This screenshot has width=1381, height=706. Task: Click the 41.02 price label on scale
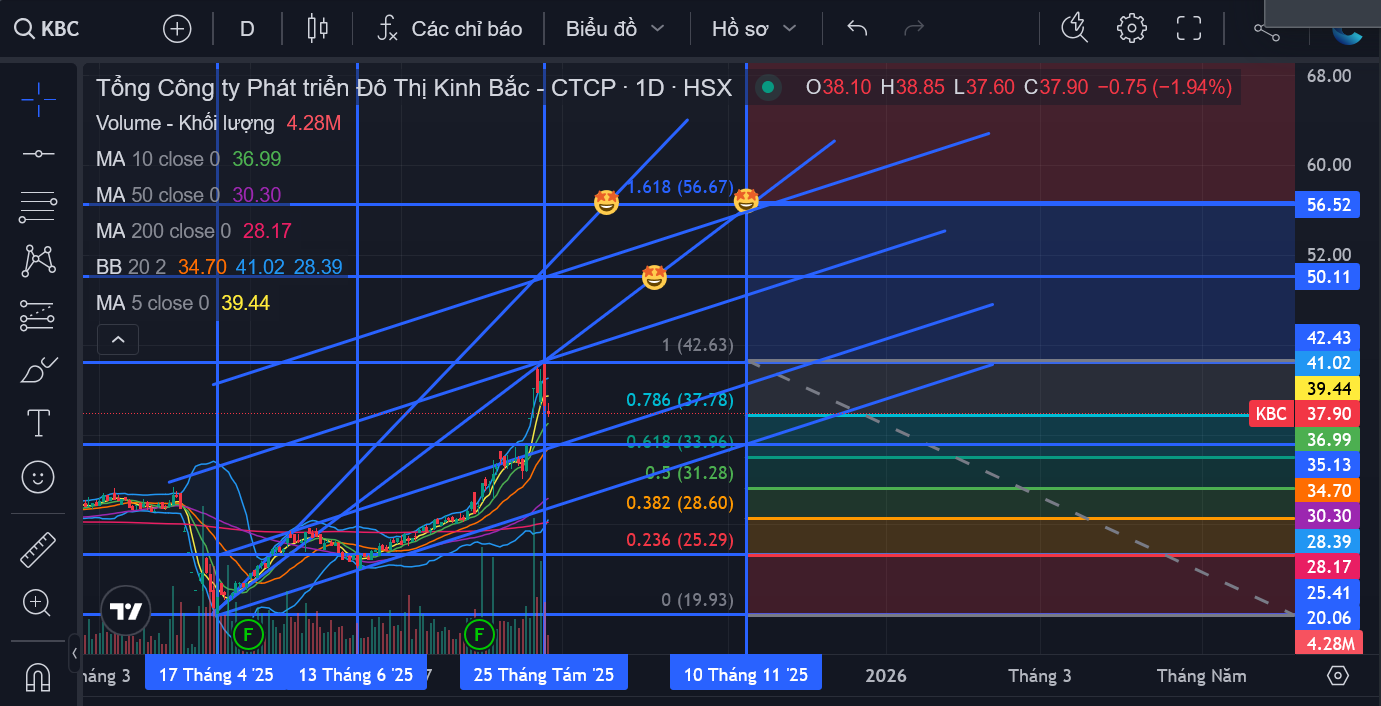tap(1328, 363)
